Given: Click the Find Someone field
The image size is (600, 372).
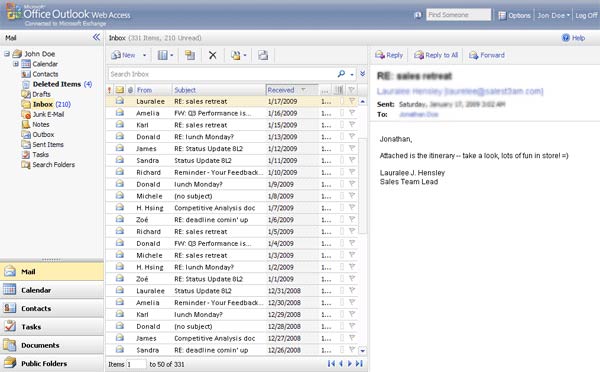Looking at the screenshot, I should tap(458, 15).
